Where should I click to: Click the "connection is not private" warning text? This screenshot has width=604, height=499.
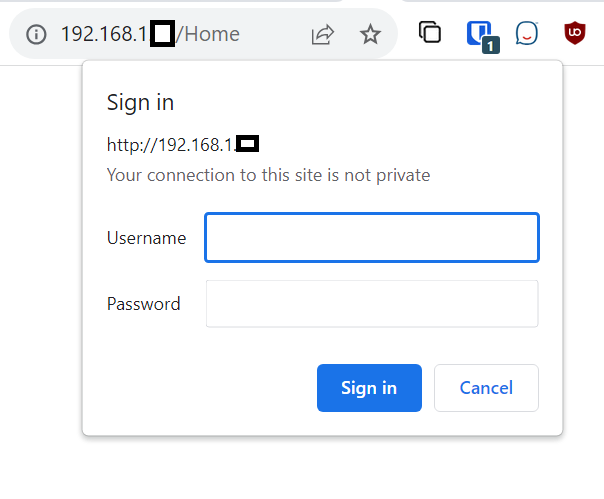point(268,176)
